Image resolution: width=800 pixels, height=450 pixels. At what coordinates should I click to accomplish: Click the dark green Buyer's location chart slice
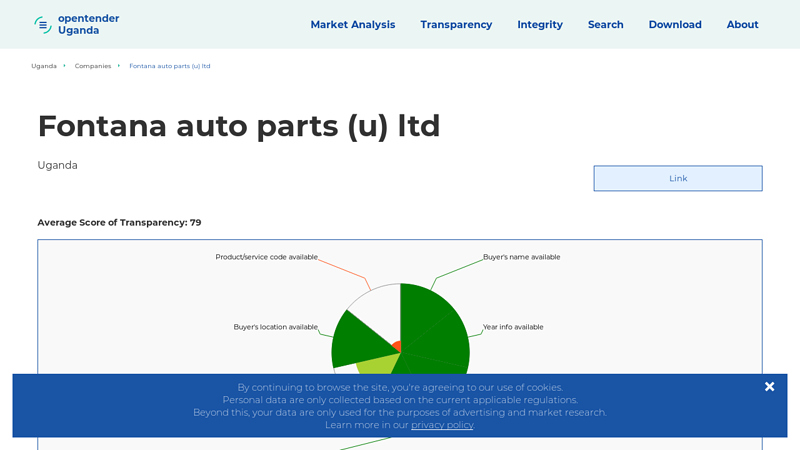tap(359, 341)
